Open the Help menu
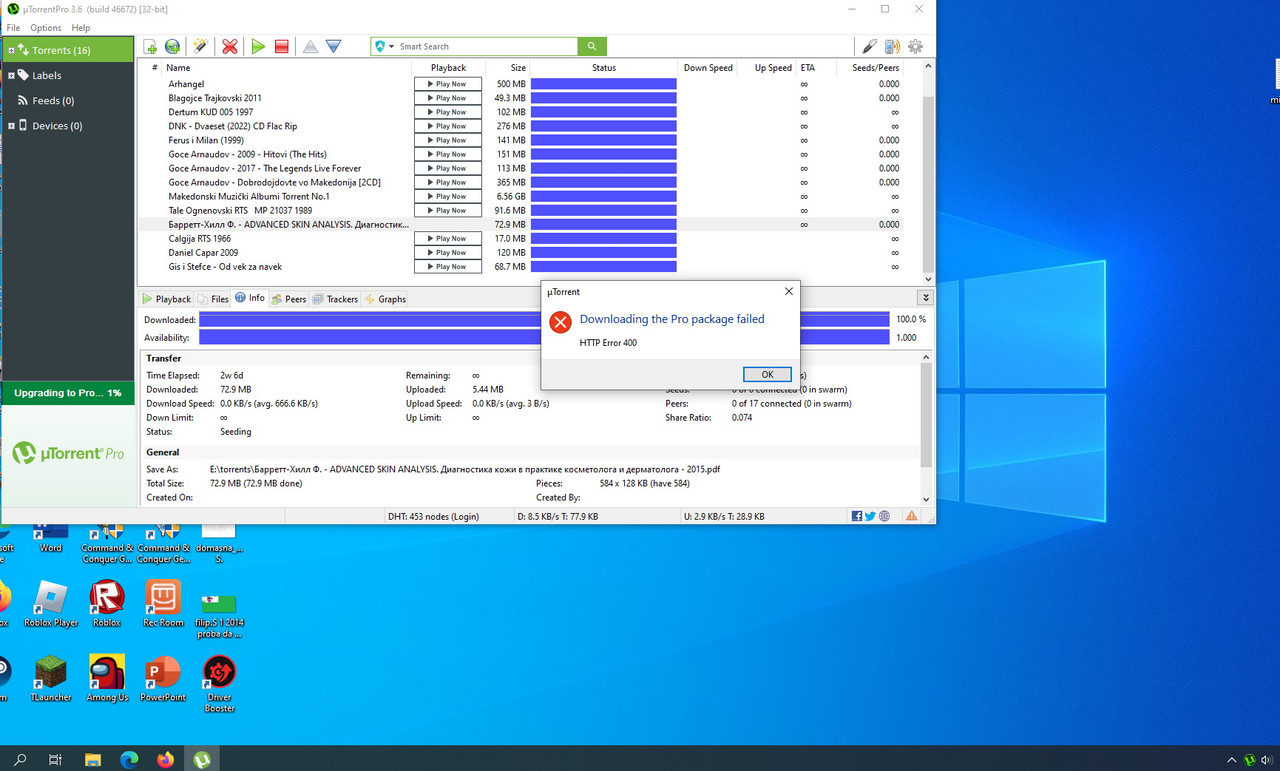The height and width of the screenshot is (771, 1280). tap(81, 28)
